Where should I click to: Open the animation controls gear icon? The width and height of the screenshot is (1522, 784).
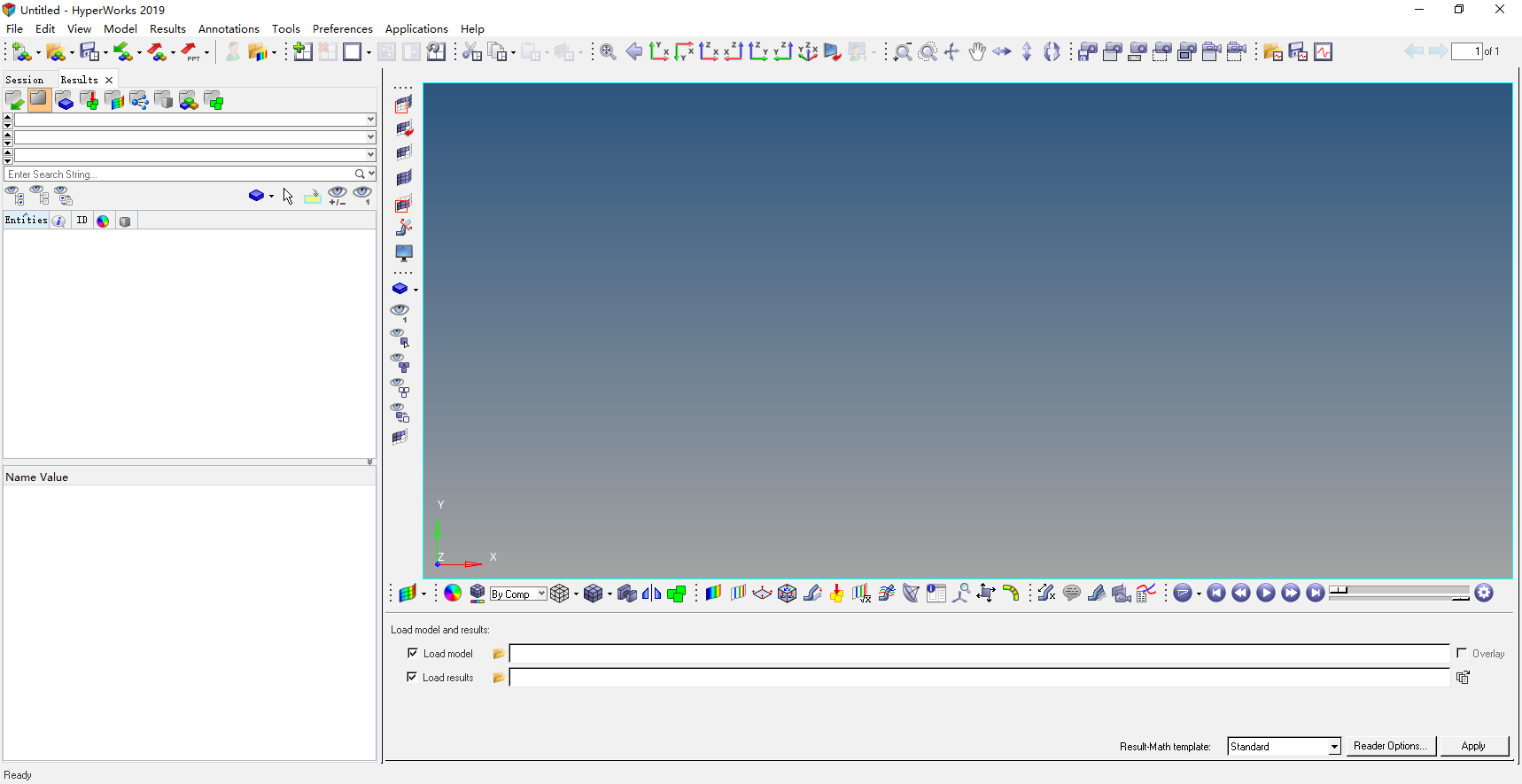pyautogui.click(x=1485, y=594)
